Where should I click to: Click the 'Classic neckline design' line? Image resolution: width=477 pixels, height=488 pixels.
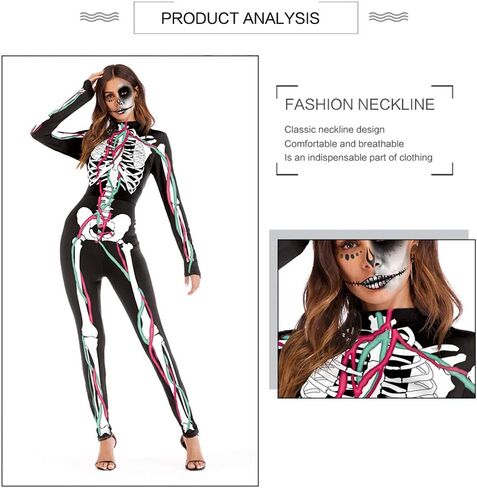(x=334, y=130)
